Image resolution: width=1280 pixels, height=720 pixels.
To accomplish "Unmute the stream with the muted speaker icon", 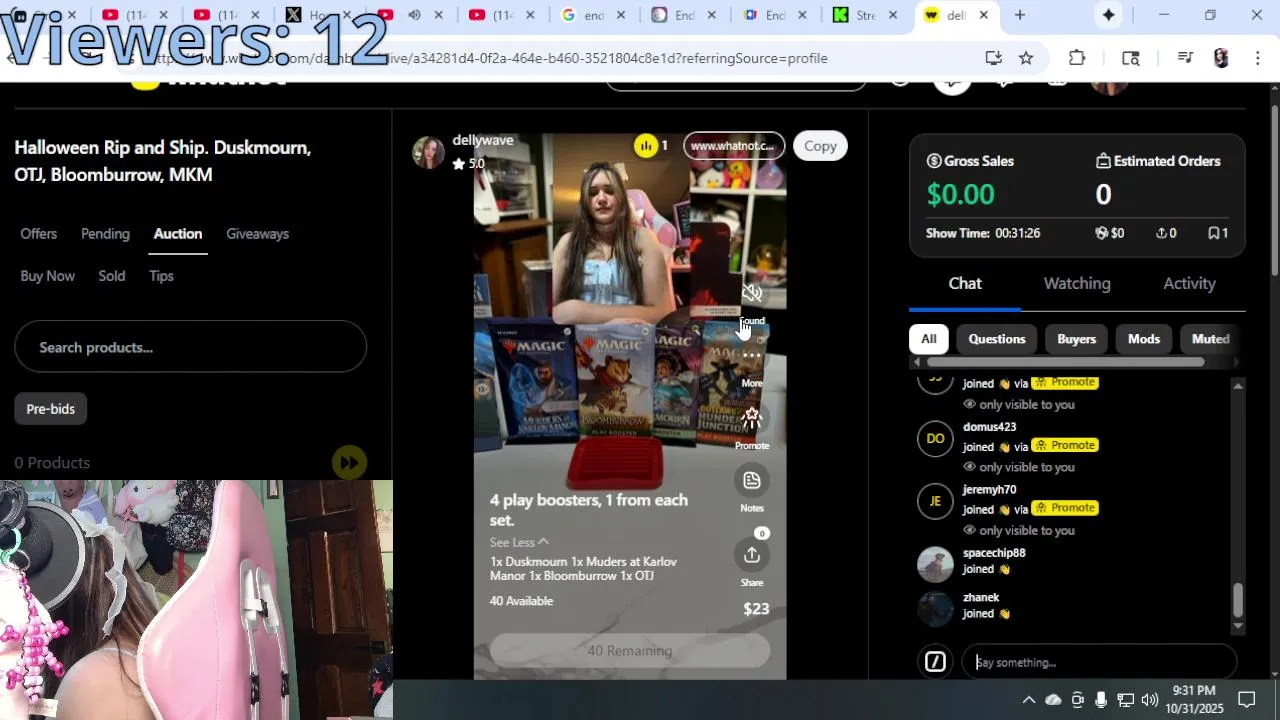I will tap(752, 293).
